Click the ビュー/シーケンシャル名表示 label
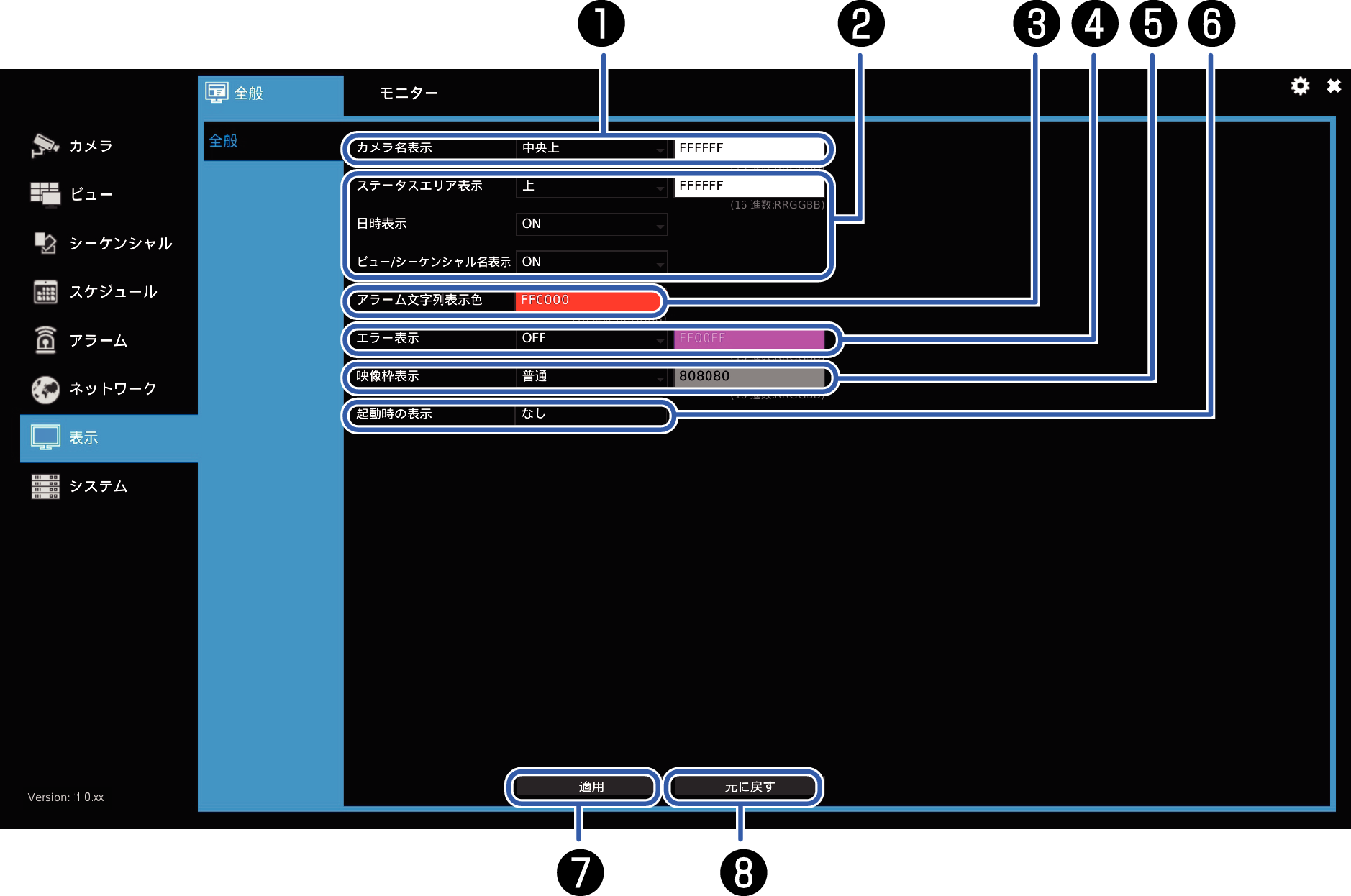1351x896 pixels. tap(433, 262)
